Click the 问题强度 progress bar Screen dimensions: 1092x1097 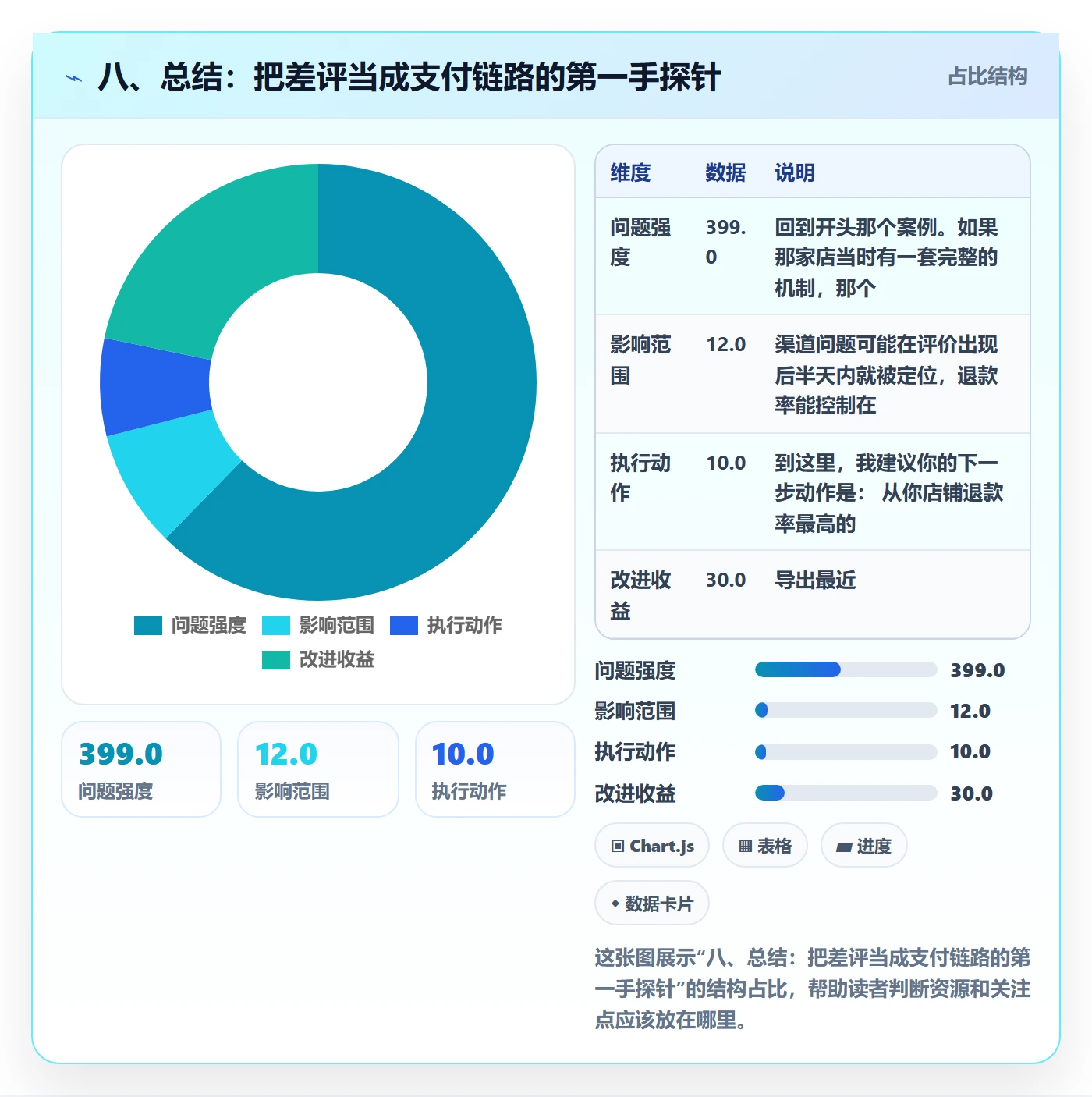point(846,669)
